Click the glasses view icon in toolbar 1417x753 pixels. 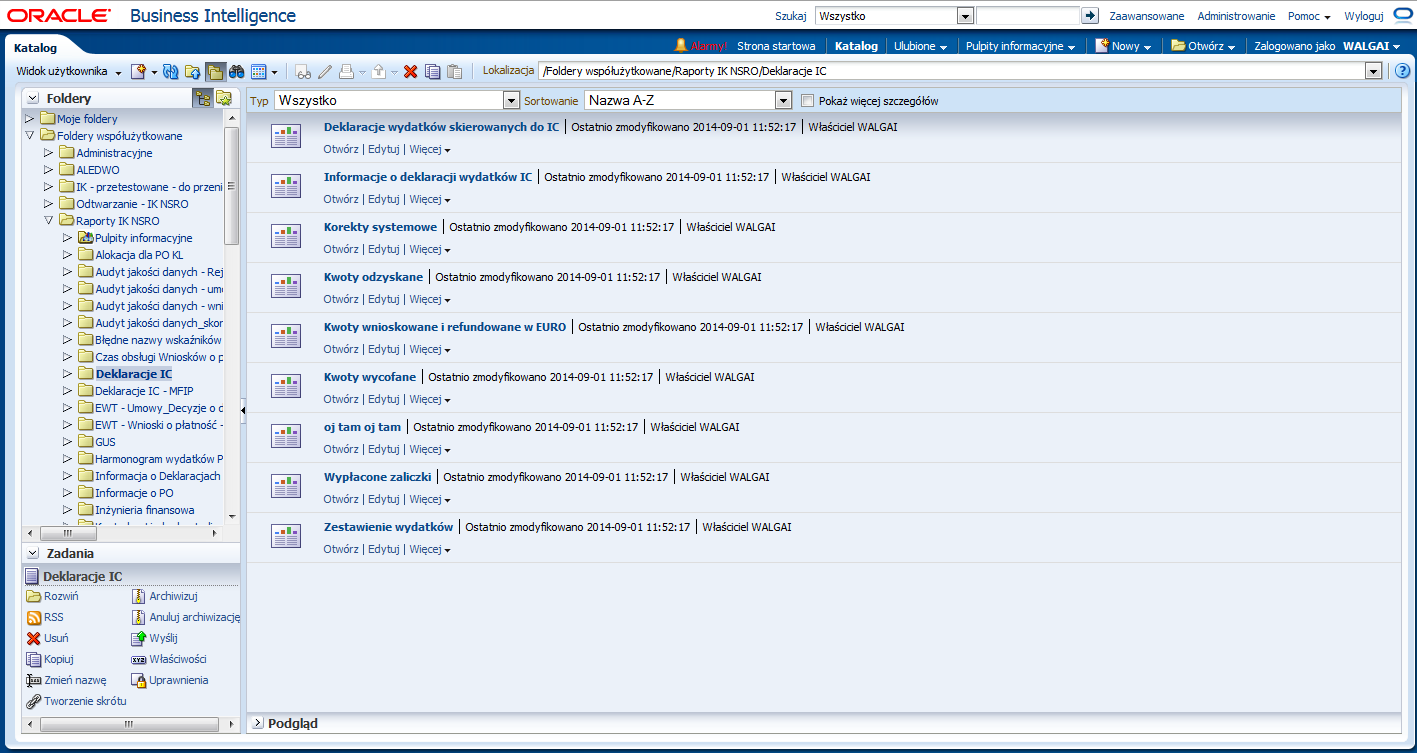(303, 71)
